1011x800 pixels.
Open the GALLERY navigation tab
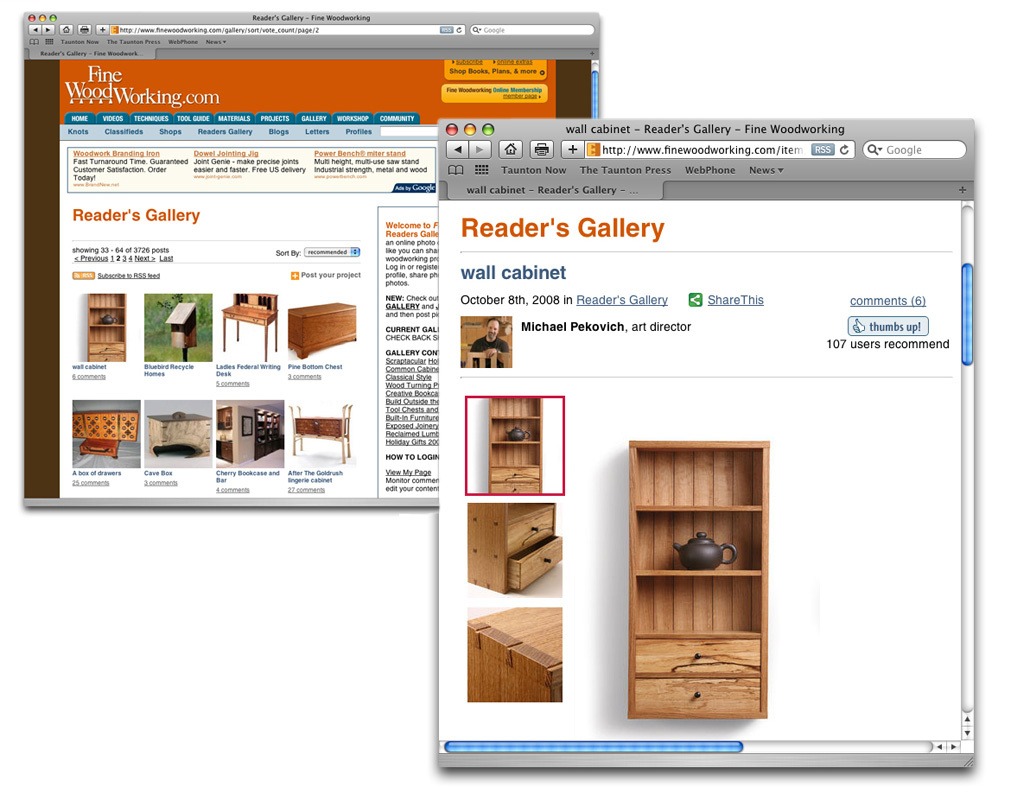[x=314, y=119]
